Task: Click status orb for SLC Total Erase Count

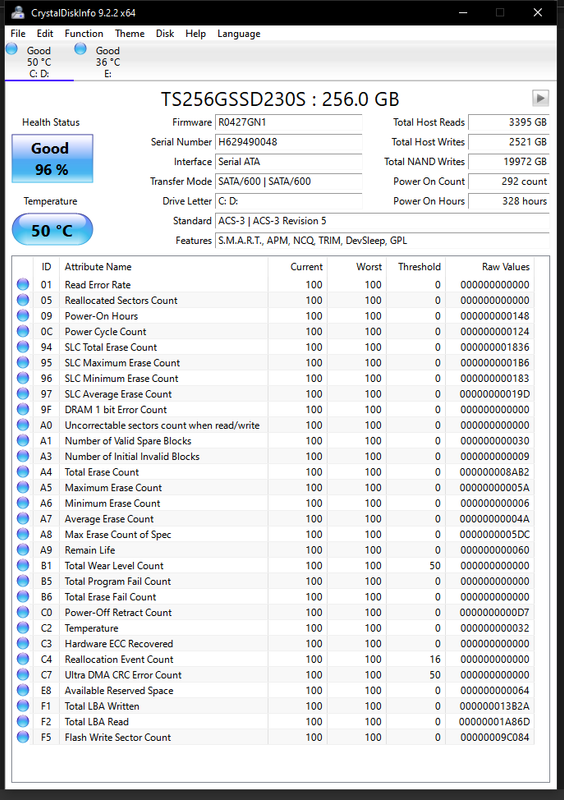Action: click(x=23, y=347)
